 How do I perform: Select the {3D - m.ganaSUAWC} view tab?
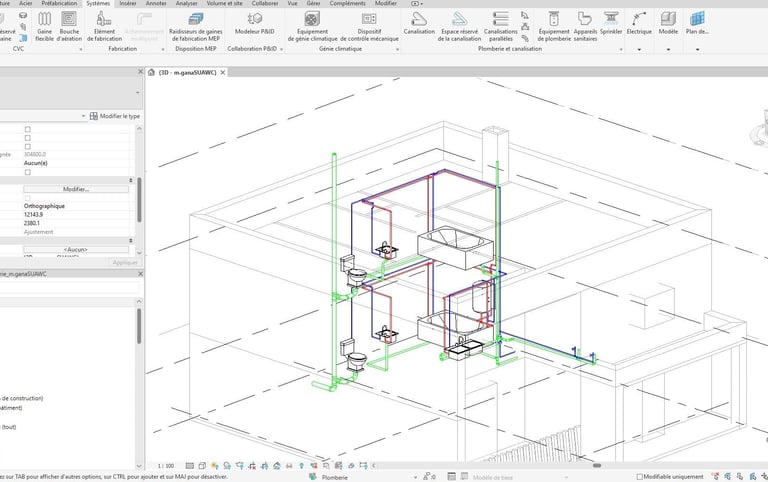(188, 72)
